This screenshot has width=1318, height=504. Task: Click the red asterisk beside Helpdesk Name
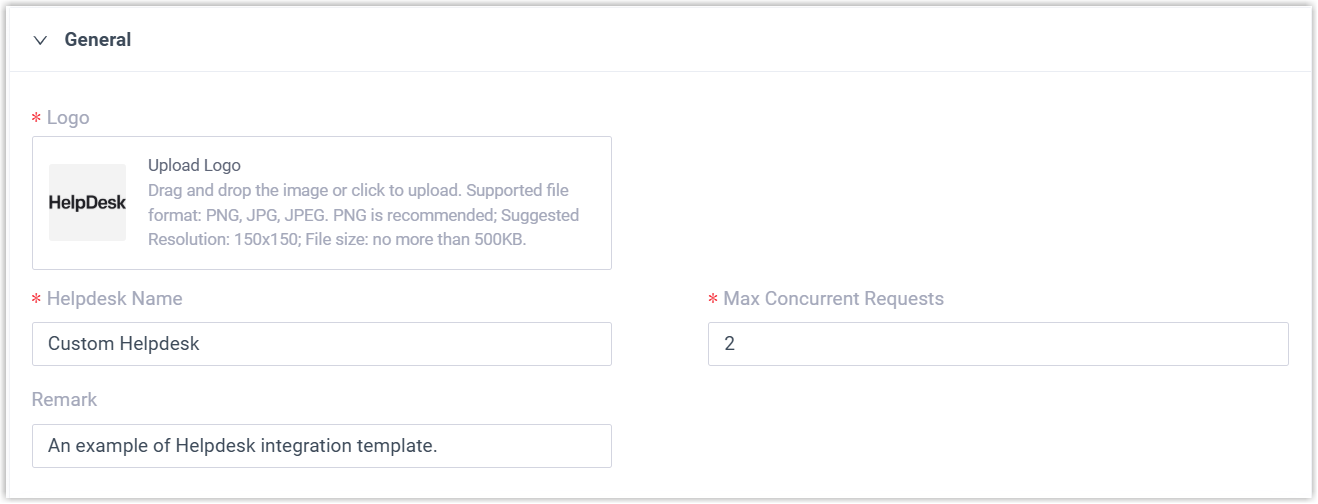click(37, 300)
